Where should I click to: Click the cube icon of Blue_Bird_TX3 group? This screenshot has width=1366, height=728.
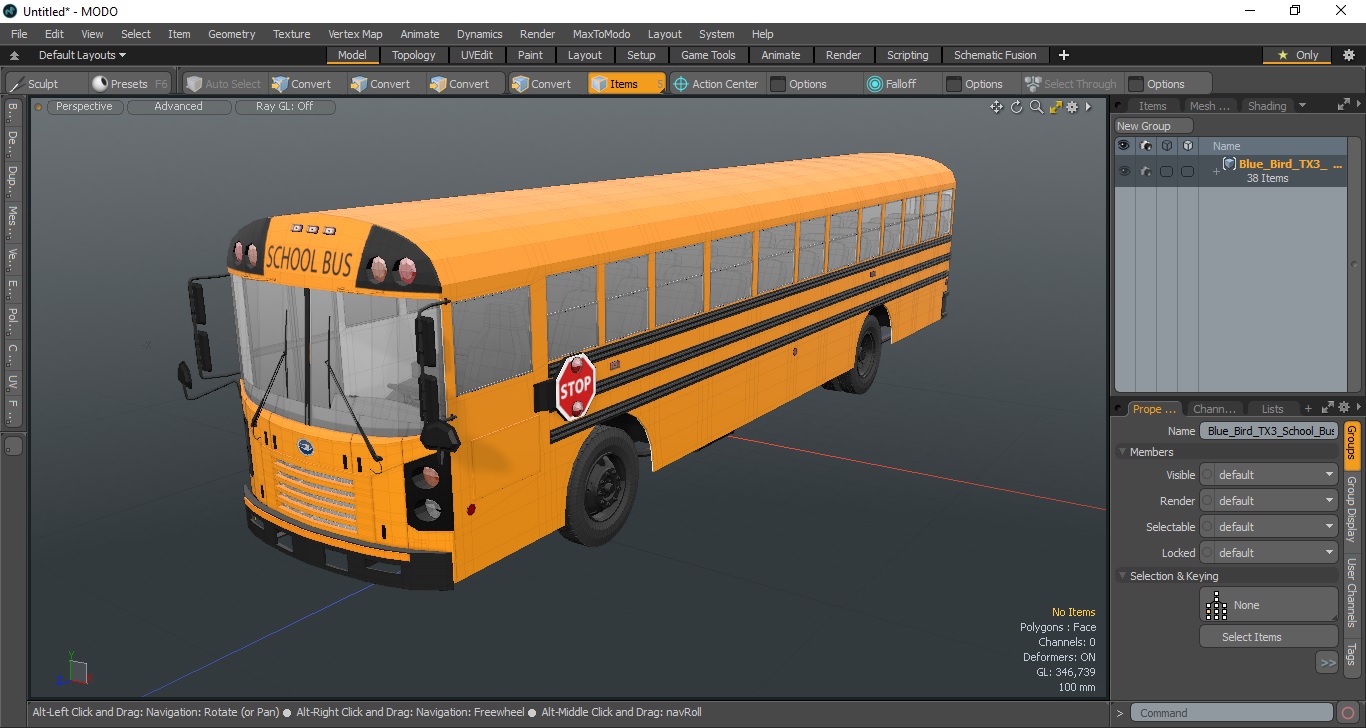[1230, 164]
